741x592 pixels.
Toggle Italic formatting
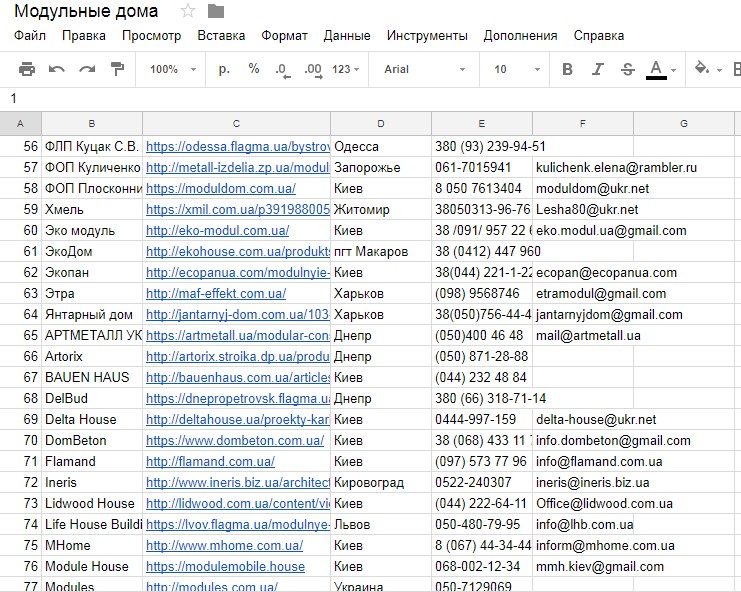[x=598, y=69]
